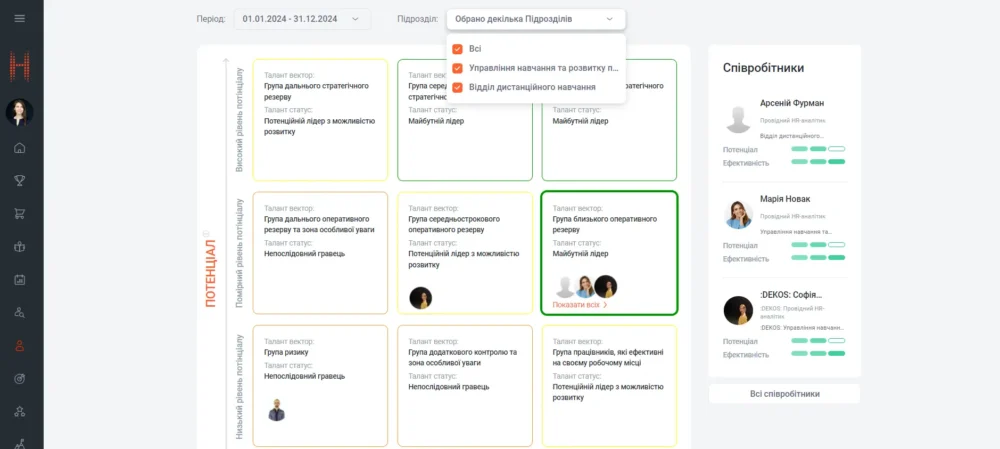Uncheck 'Відділ дистанційного навчання' option
This screenshot has width=1000, height=449.
coord(457,87)
